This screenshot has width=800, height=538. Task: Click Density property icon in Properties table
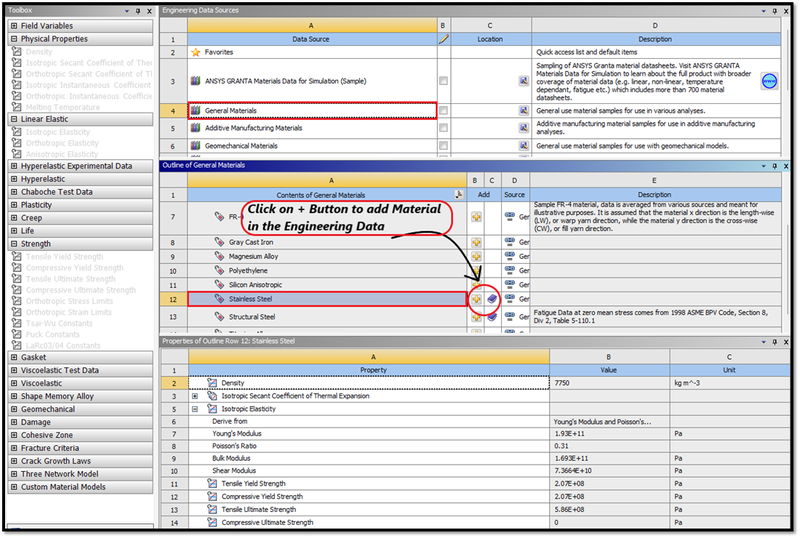(212, 383)
